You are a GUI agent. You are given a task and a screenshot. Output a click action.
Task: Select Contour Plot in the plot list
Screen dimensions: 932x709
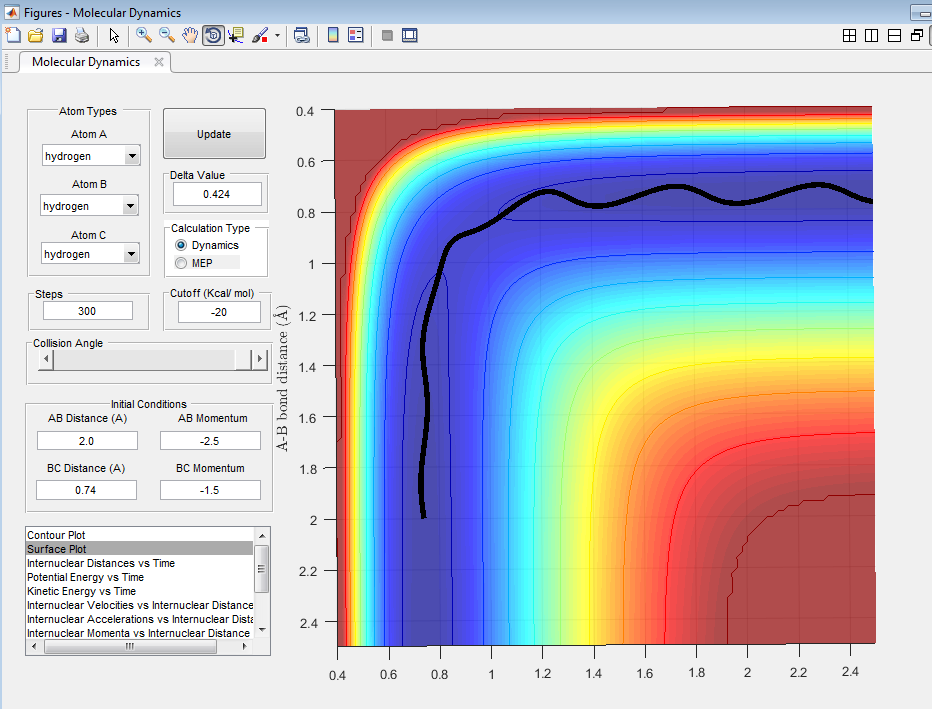(57, 535)
